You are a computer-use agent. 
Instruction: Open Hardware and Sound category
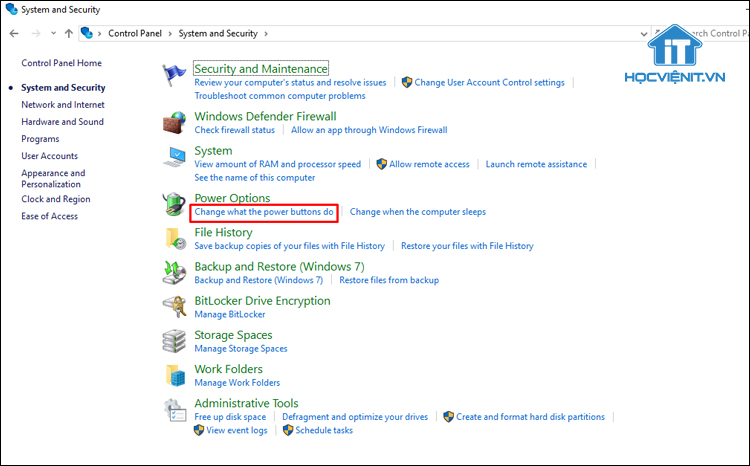(62, 122)
